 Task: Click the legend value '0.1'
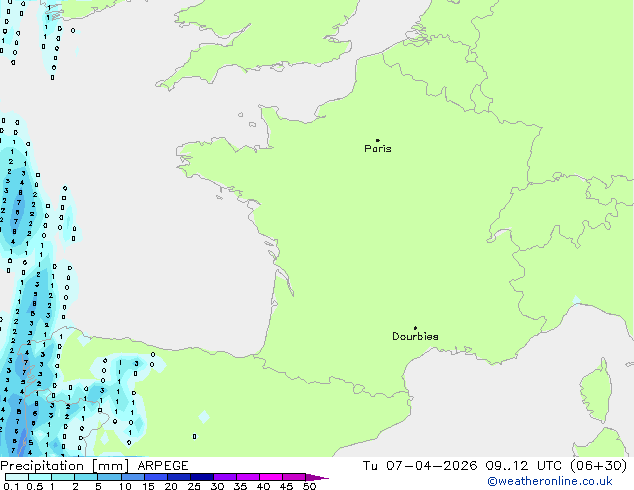[11, 486]
